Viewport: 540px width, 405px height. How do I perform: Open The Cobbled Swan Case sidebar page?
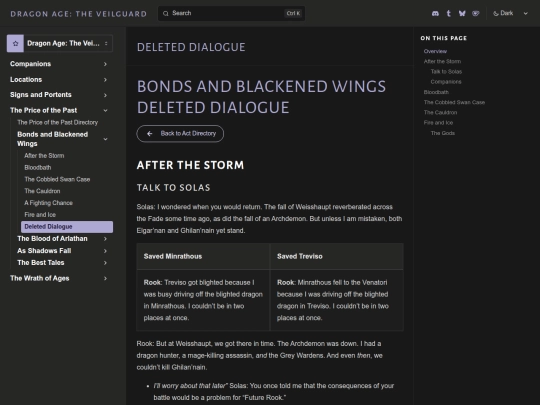57,179
